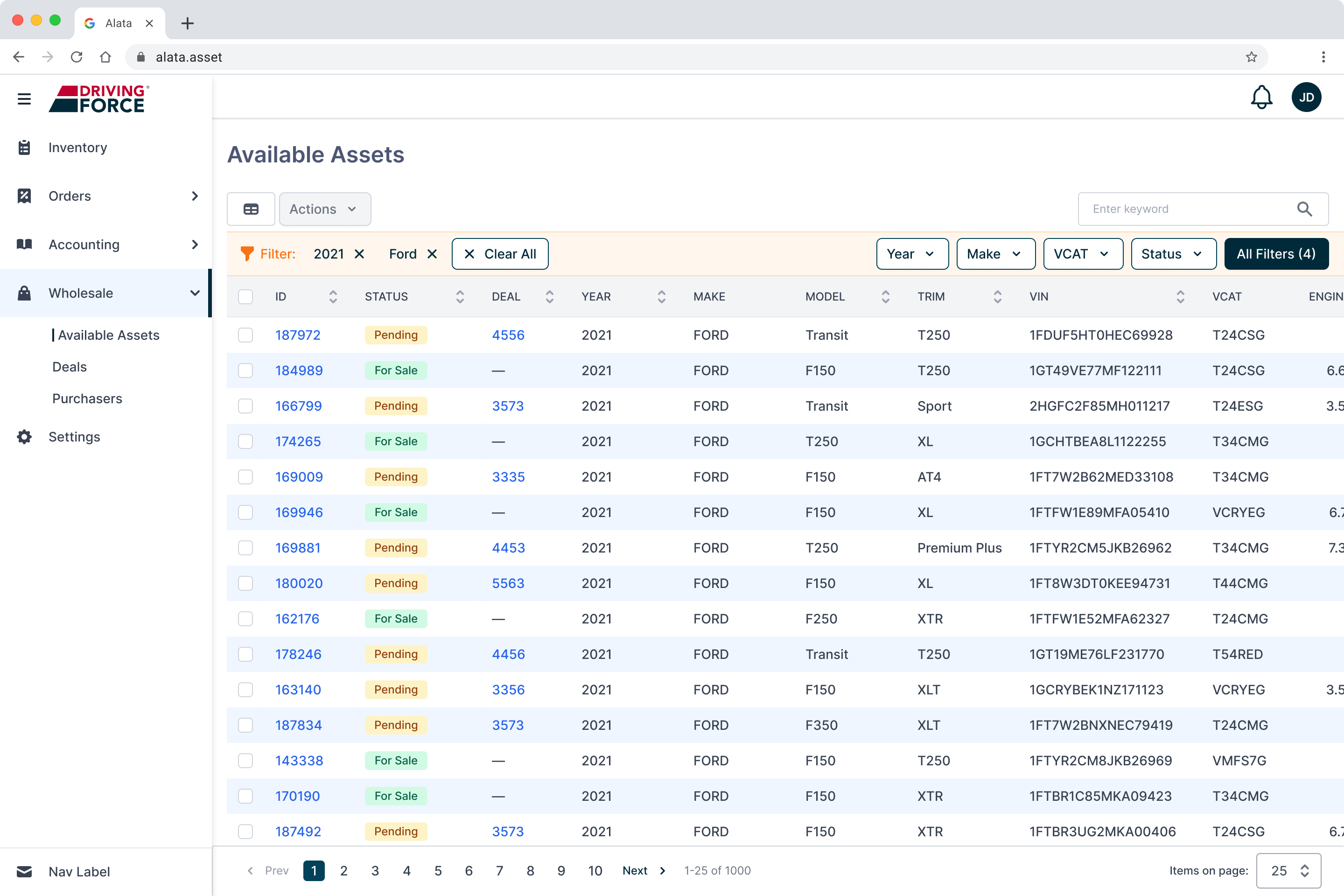Image resolution: width=1344 pixels, height=896 pixels.
Task: Open deal link 4556
Action: coord(508,335)
